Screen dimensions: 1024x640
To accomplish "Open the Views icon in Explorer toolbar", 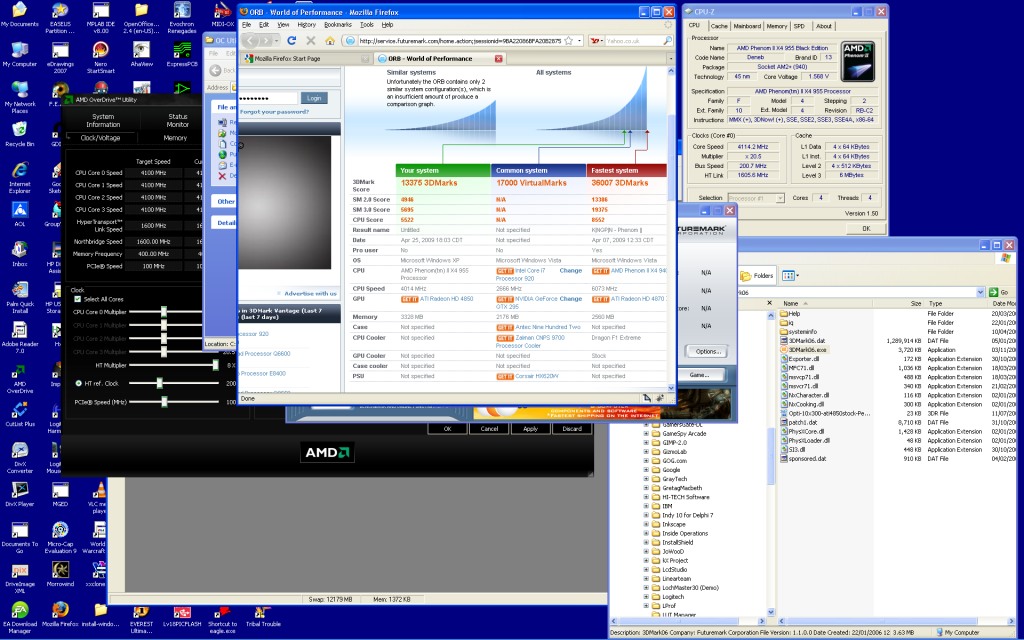I will tap(790, 275).
